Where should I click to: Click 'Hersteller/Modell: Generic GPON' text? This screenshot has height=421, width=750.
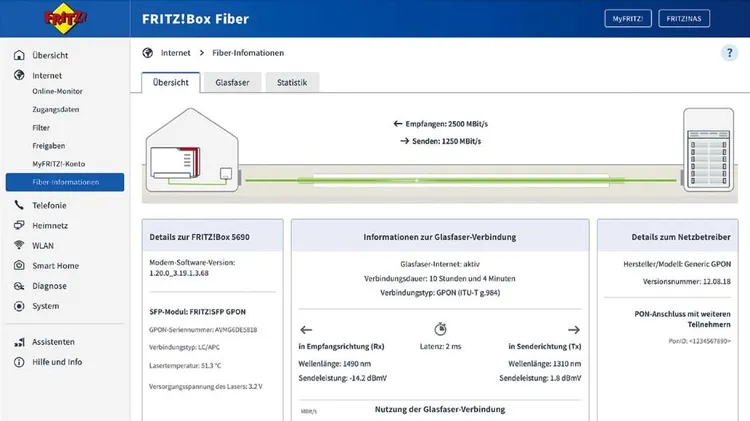(677, 264)
